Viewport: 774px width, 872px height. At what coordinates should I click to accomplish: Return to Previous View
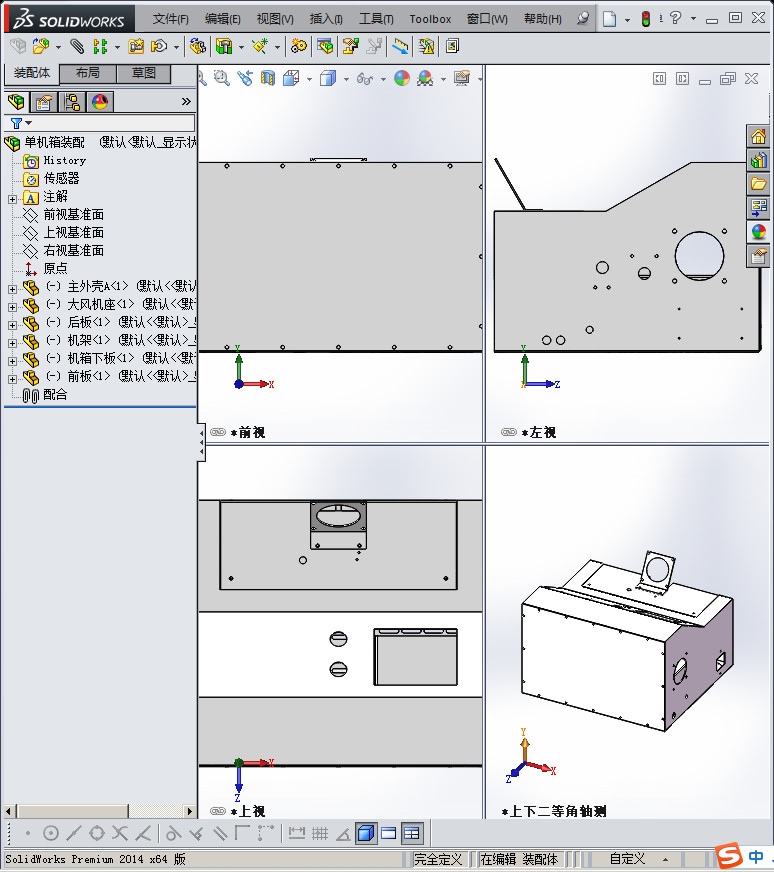245,78
